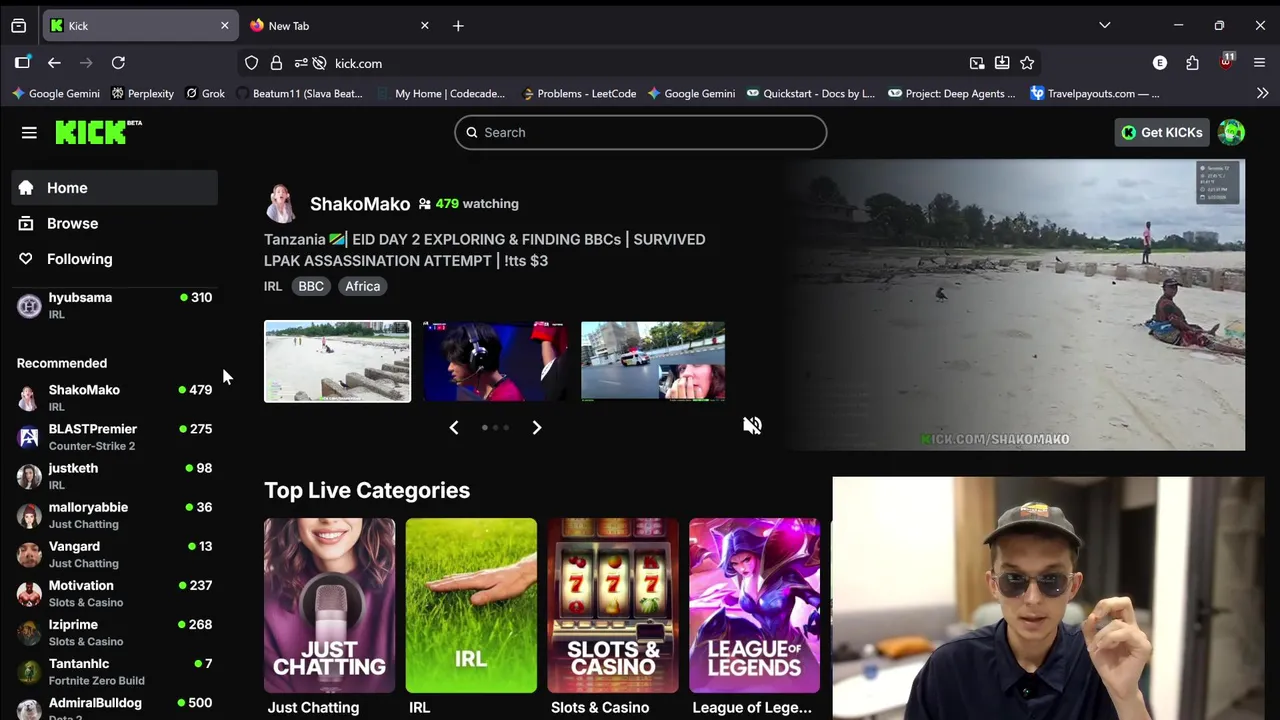This screenshot has height=720, width=1280.
Task: Open the browser application menu
Action: click(1259, 63)
